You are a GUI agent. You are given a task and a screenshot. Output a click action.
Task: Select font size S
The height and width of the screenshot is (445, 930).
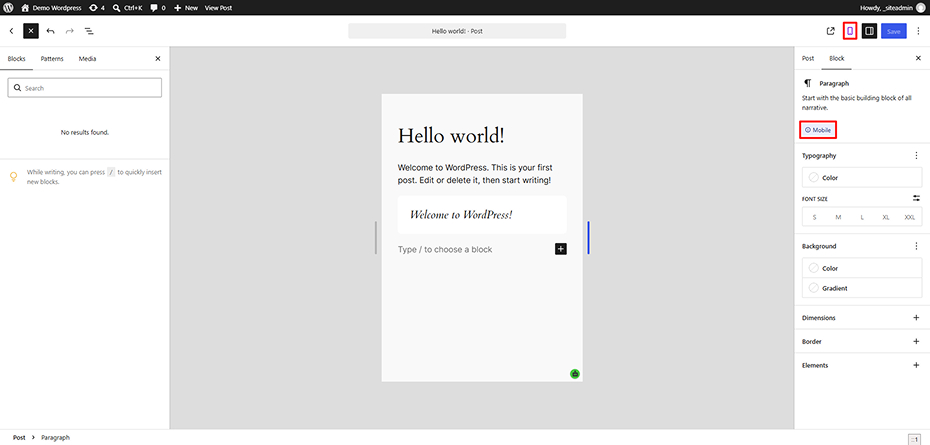pyautogui.click(x=814, y=217)
